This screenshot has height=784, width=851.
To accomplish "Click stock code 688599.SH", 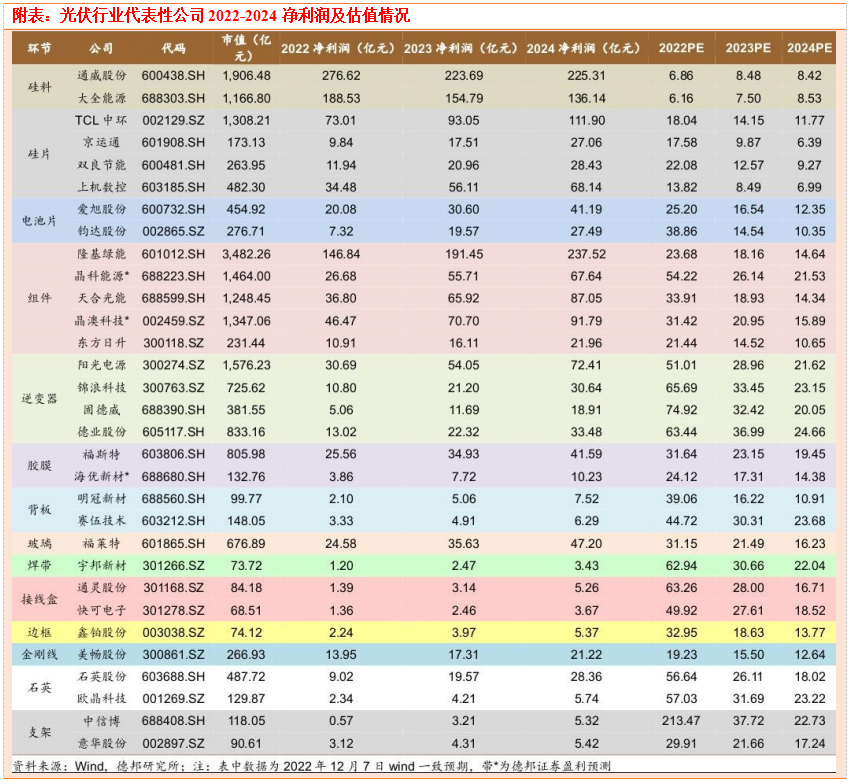I will [174, 298].
